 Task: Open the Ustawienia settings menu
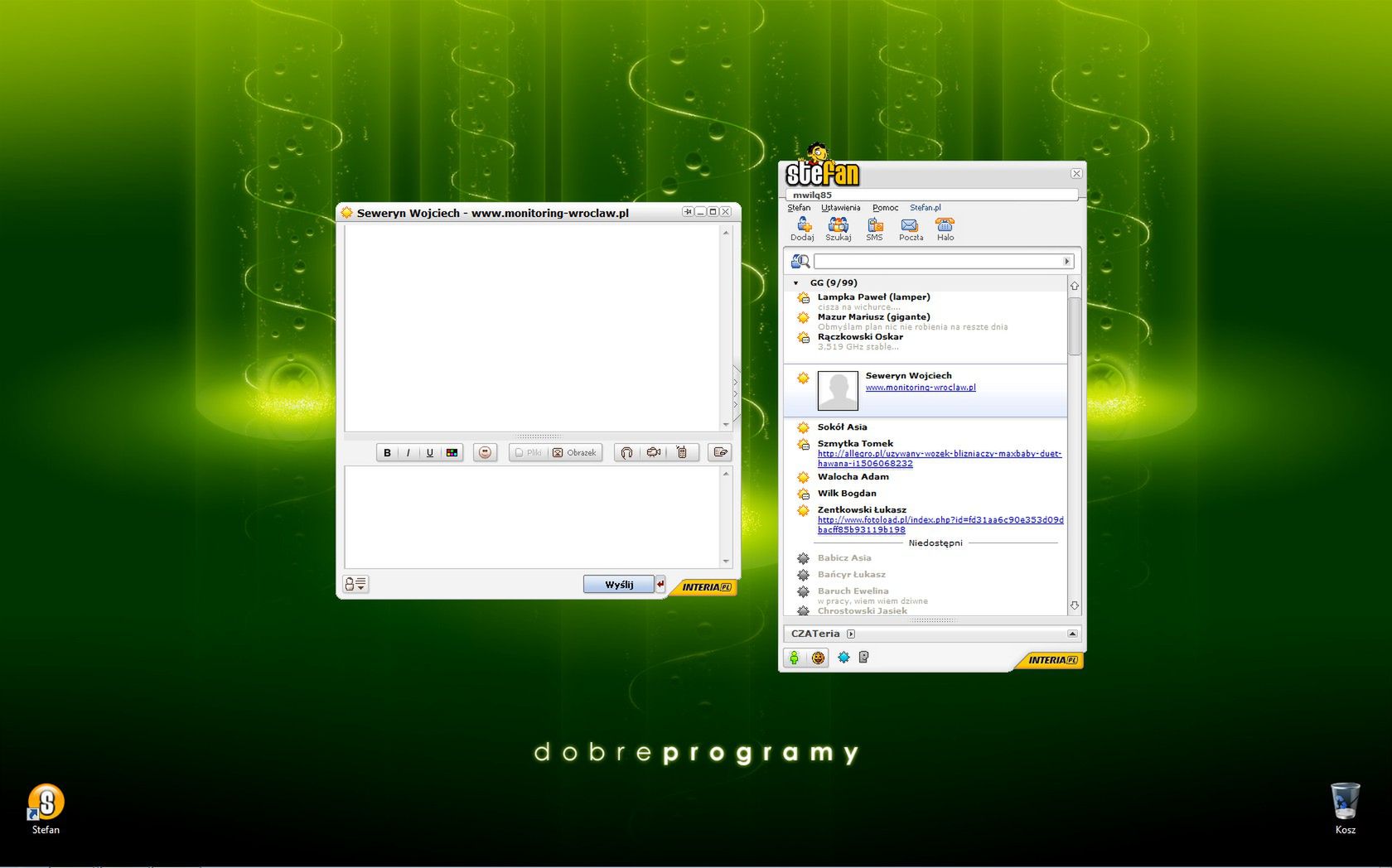coord(841,208)
